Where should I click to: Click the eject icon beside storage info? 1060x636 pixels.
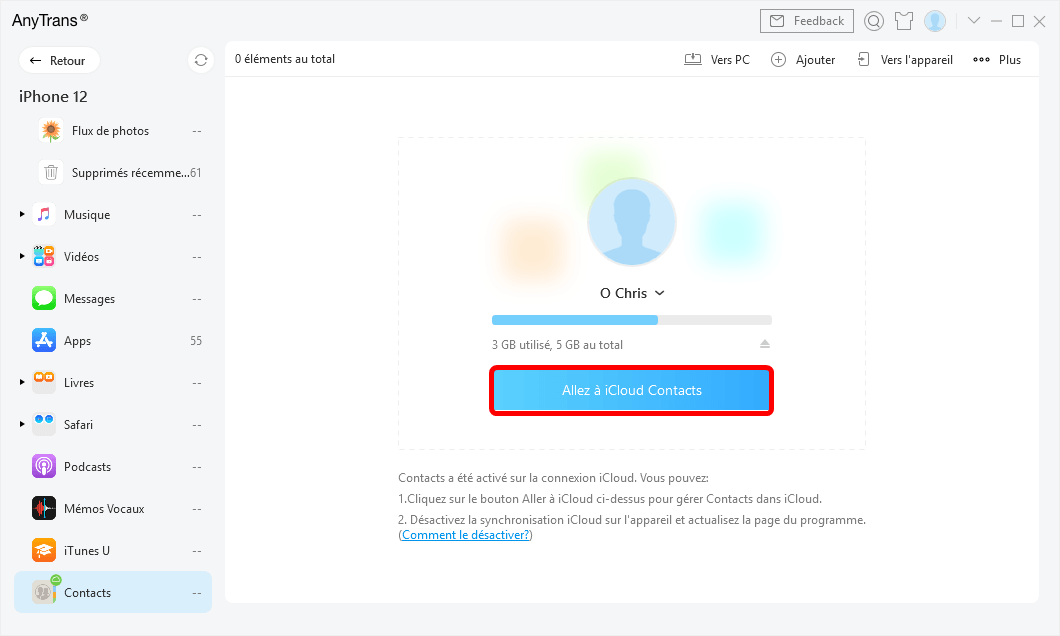click(x=765, y=344)
